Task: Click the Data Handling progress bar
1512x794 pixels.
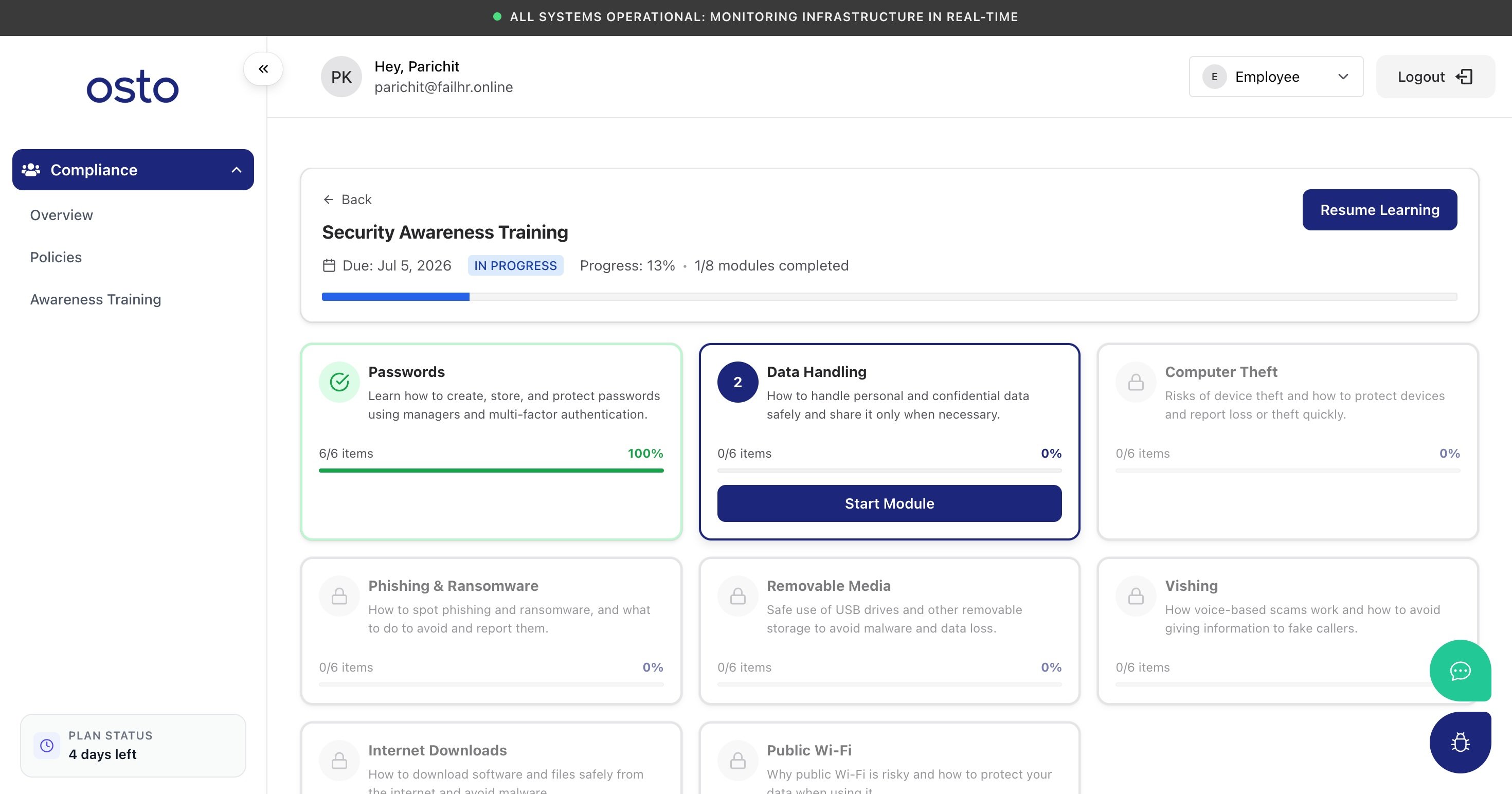Action: 889,471
